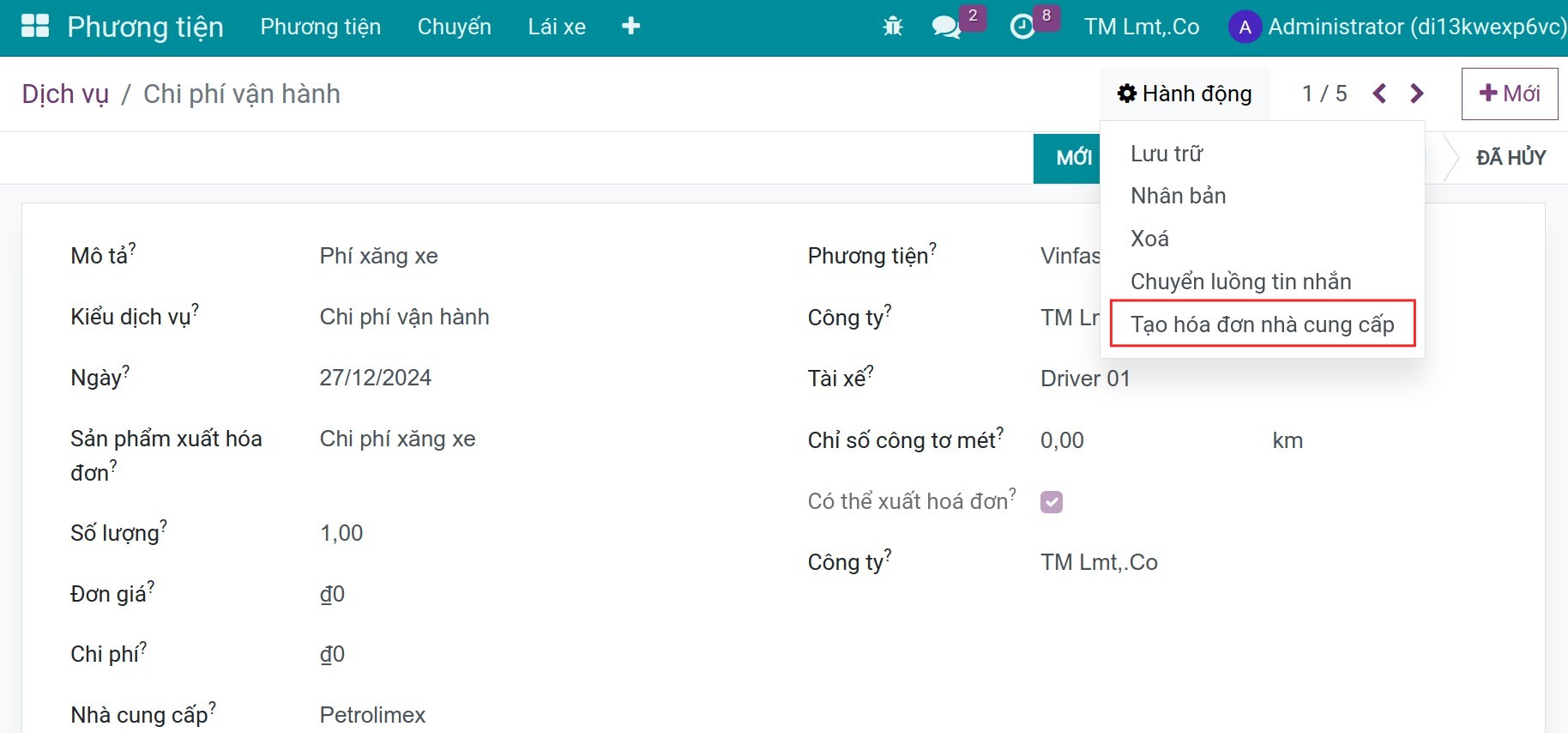The height and width of the screenshot is (733, 1568).
Task: Click the Phương tiện field label
Action: 871,256
